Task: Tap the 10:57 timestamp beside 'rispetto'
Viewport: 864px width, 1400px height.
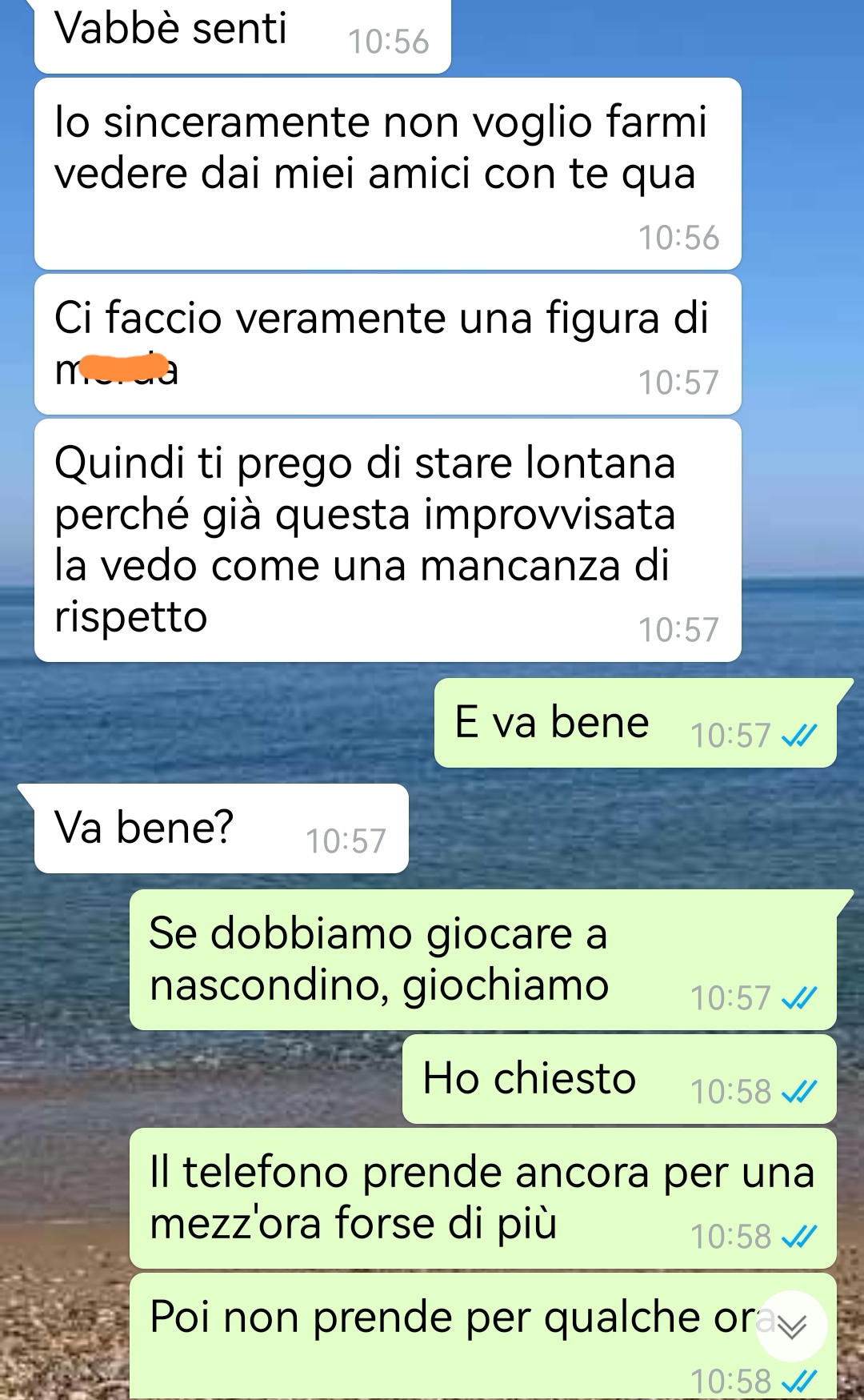Action: (678, 631)
